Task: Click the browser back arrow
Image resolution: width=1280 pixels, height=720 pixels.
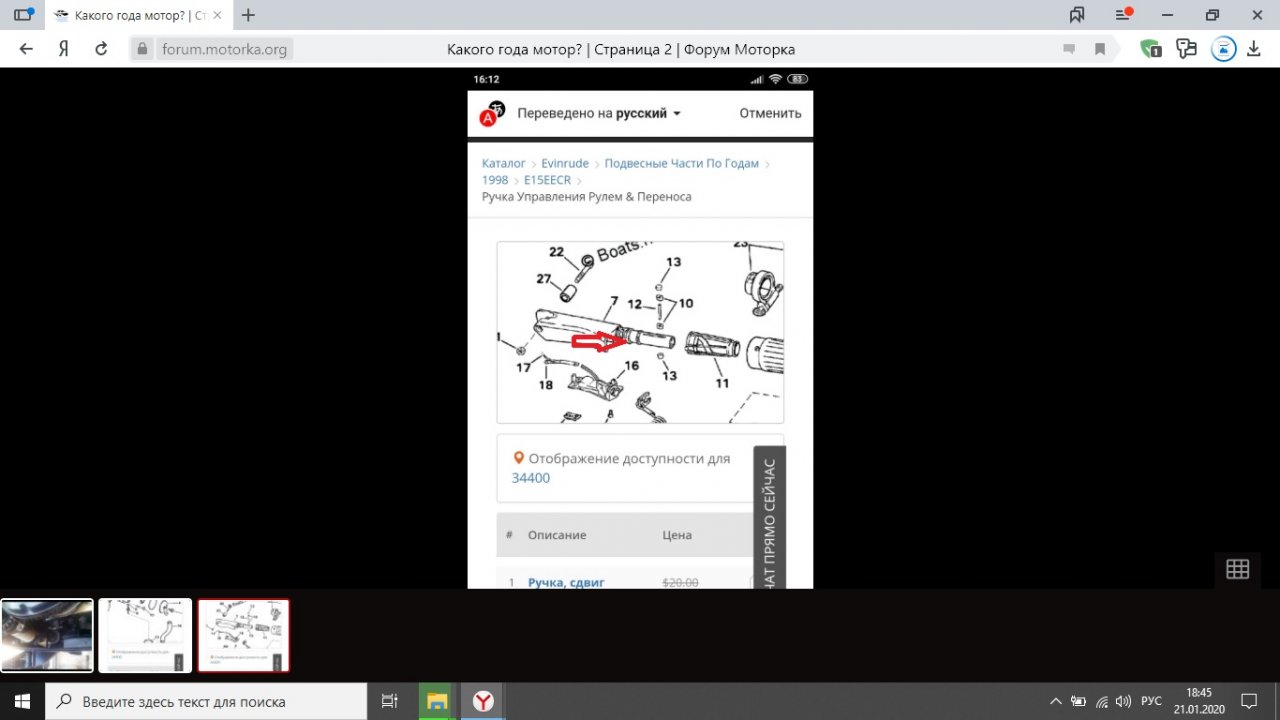Action: click(26, 49)
